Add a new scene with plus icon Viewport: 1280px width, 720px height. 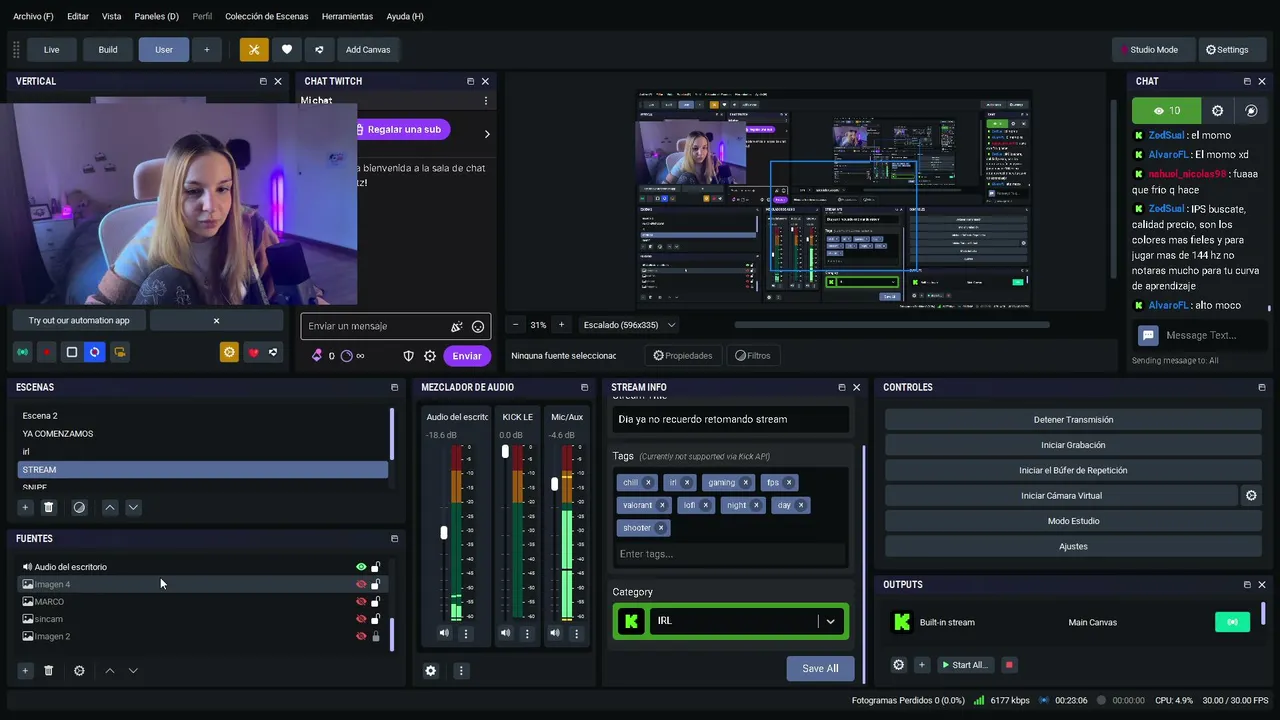25,507
